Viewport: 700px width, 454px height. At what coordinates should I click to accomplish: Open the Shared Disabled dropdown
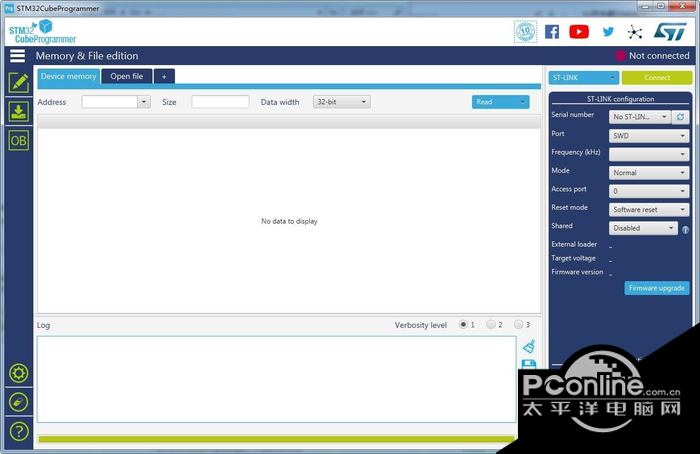pos(643,228)
